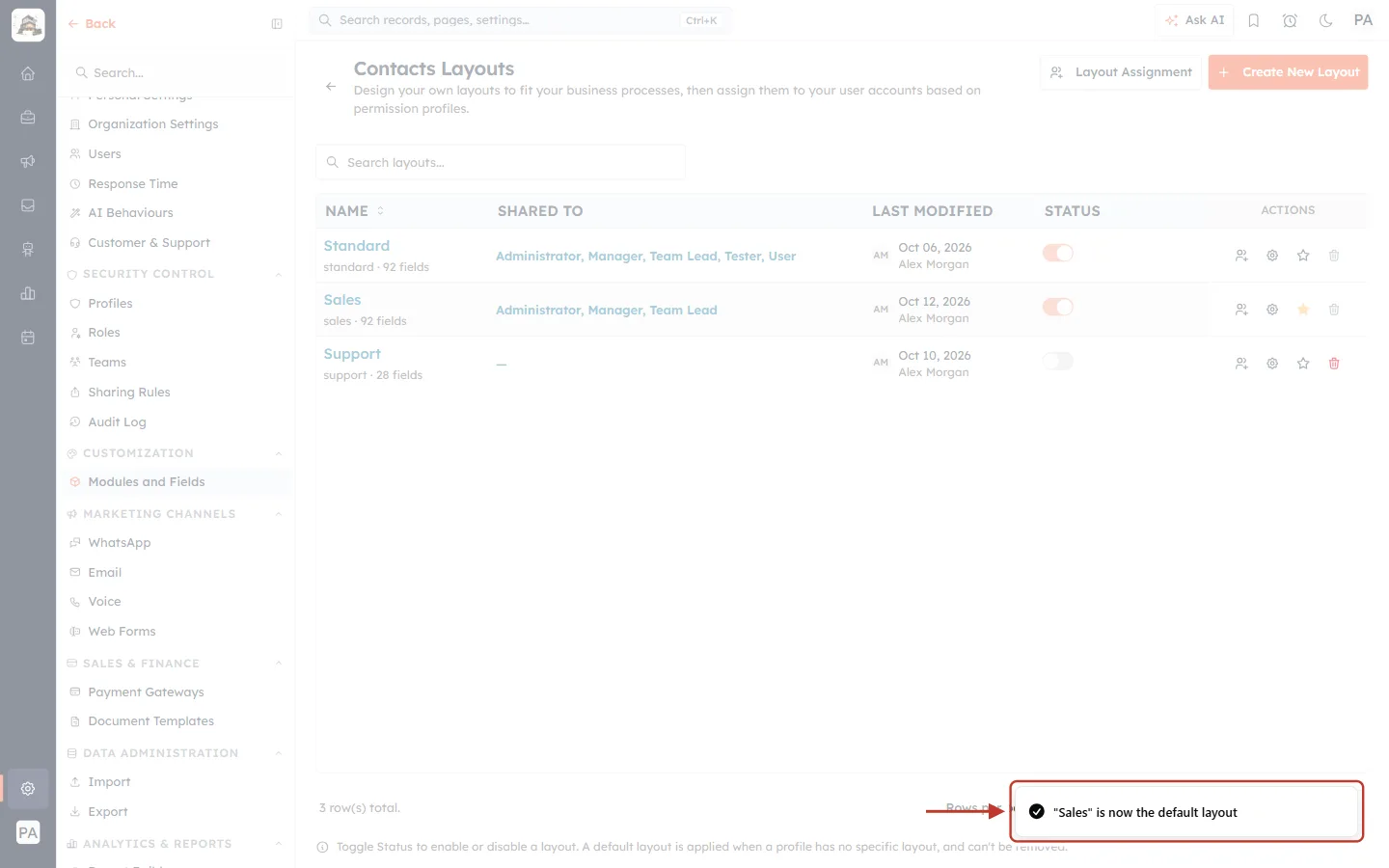
Task: Click the settings gear in left rail
Action: pyautogui.click(x=28, y=789)
